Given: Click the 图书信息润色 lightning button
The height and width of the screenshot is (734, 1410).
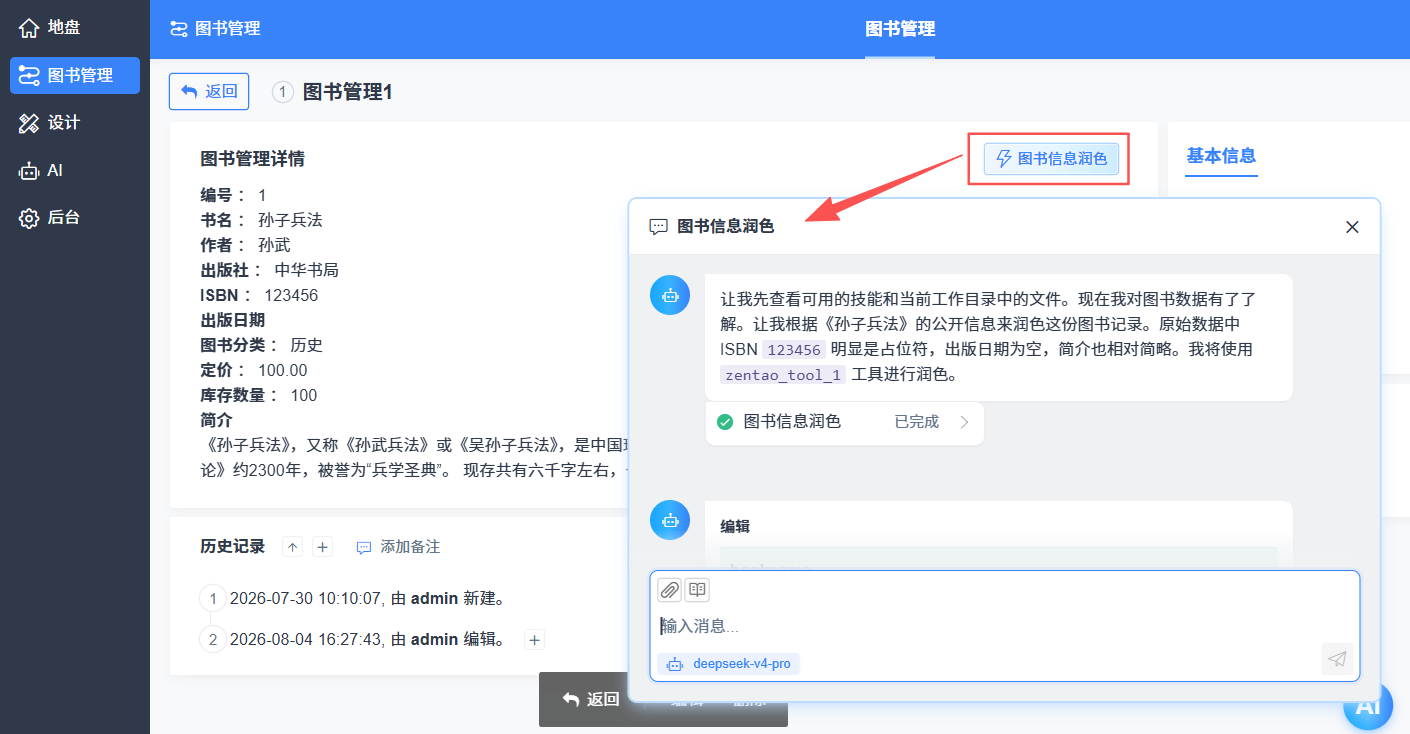Looking at the screenshot, I should pyautogui.click(x=1051, y=159).
